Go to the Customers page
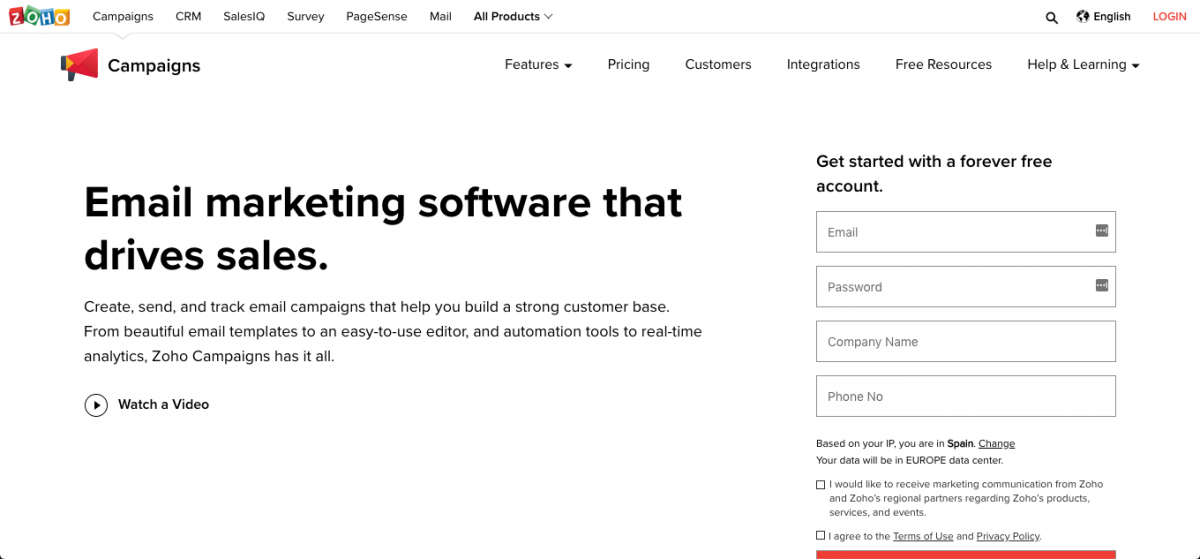 click(x=718, y=65)
